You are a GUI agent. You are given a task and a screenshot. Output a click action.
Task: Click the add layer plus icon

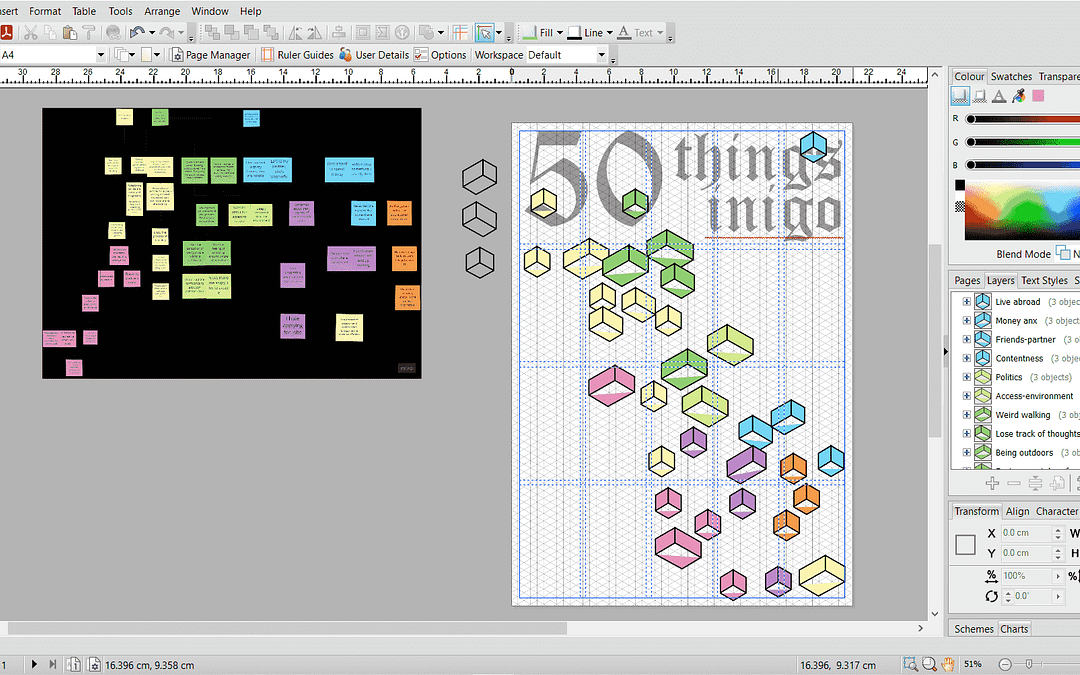[x=992, y=483]
